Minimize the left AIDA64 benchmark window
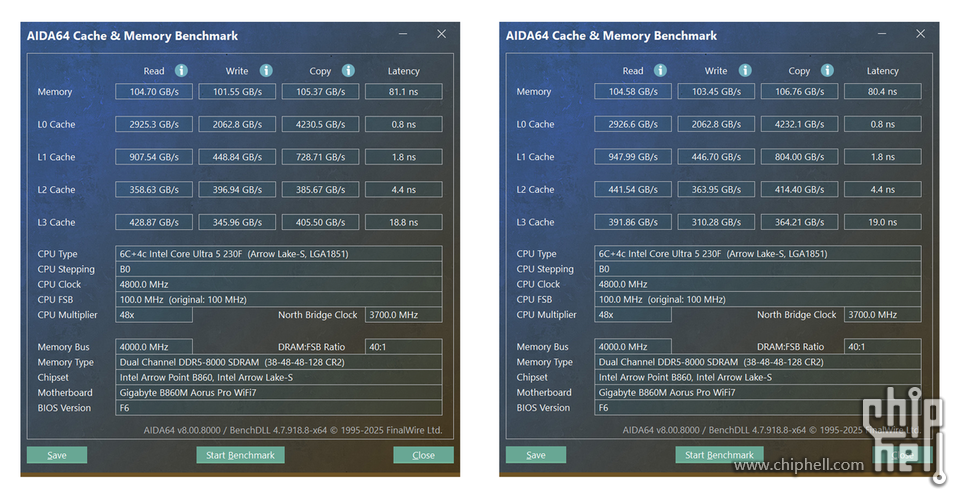This screenshot has height=500, width=960. click(x=402, y=34)
